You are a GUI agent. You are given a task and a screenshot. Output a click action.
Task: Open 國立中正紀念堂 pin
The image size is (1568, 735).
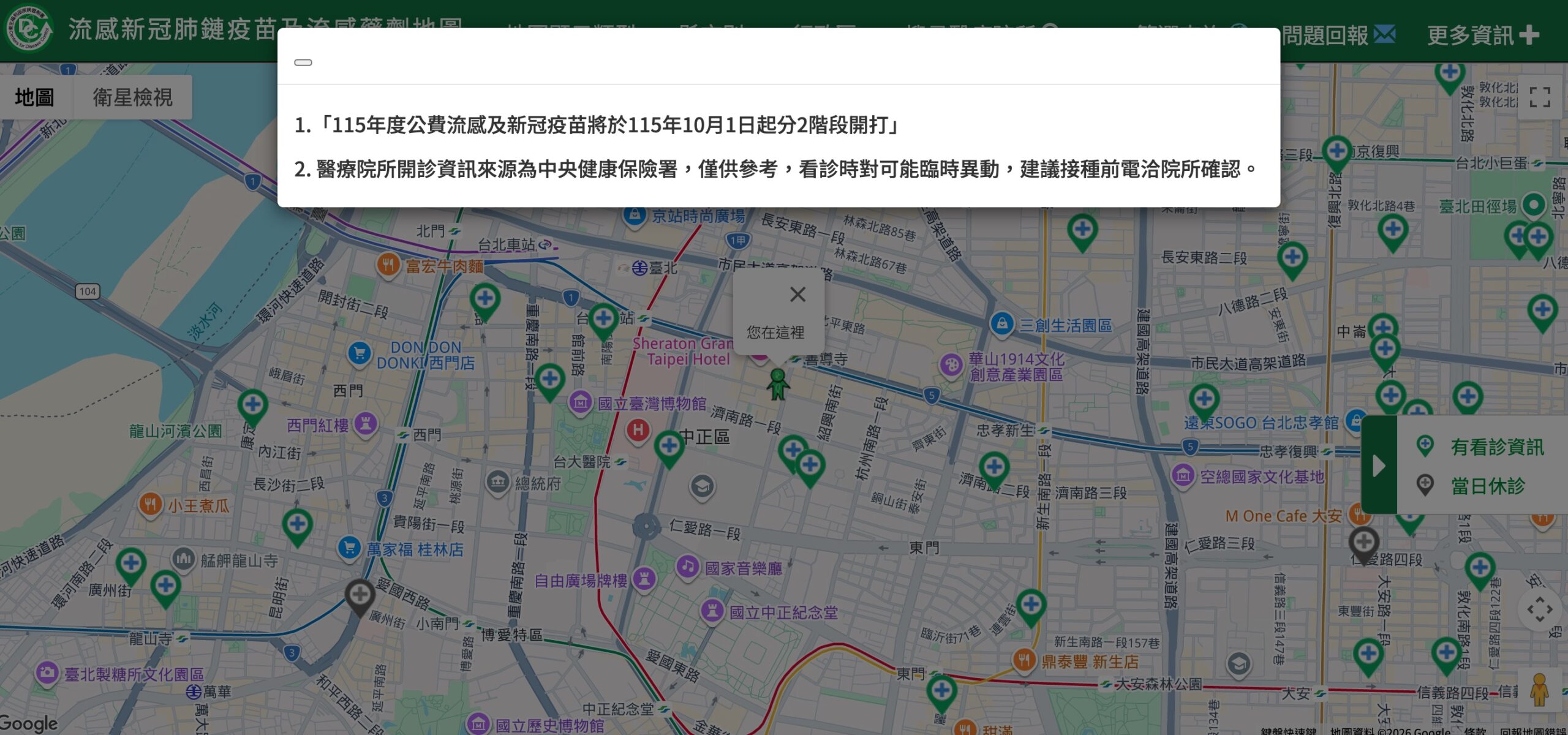click(x=712, y=611)
